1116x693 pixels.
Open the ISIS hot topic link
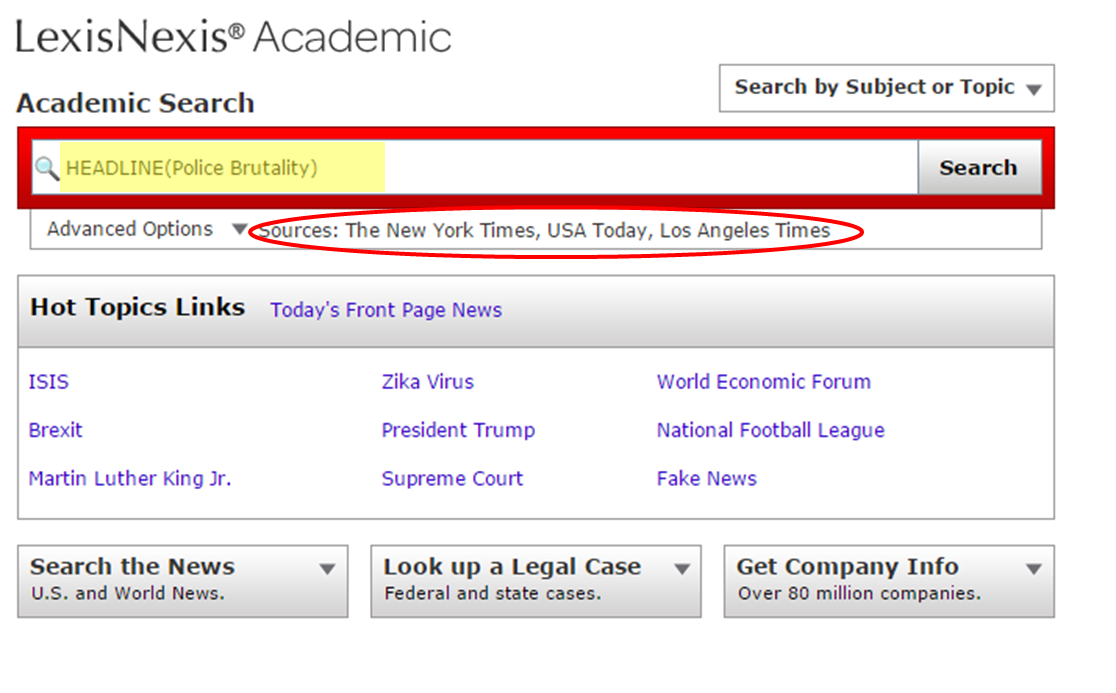click(48, 382)
